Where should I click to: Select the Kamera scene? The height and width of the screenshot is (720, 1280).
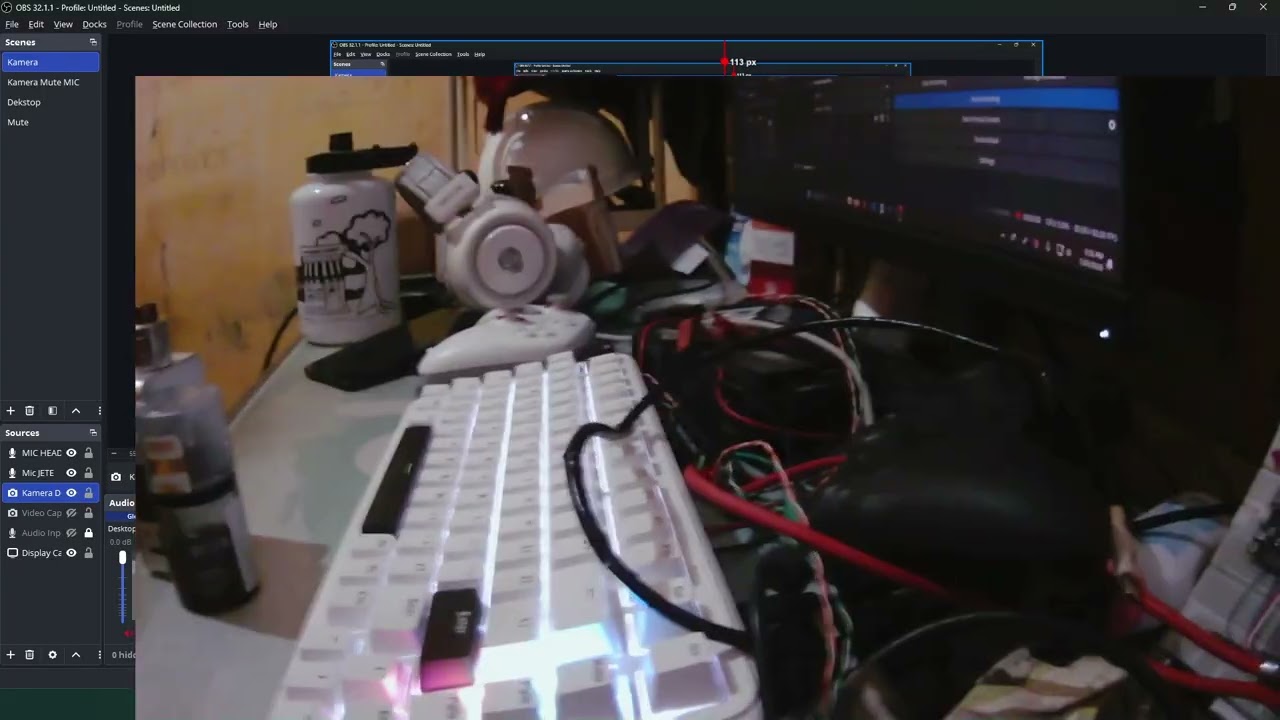tap(50, 62)
